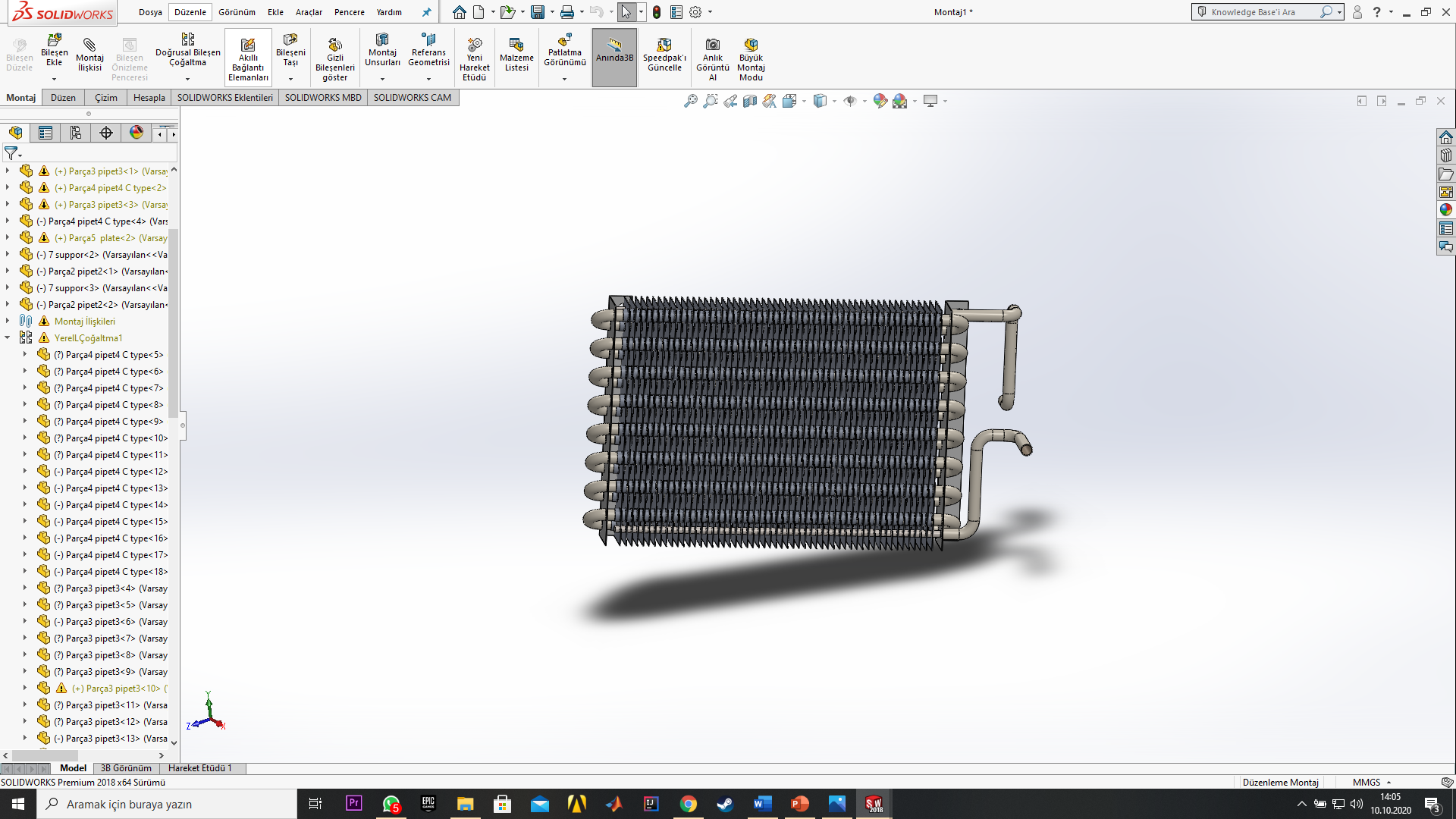The width and height of the screenshot is (1456, 819).
Task: Open the DisplayManager color wheel tab
Action: point(136,133)
